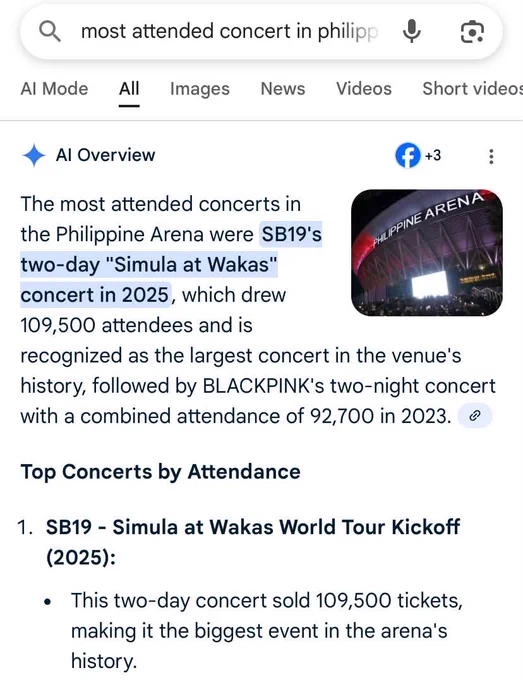523x680 pixels.
Task: Start voice search with the microphone icon
Action: tap(411, 32)
